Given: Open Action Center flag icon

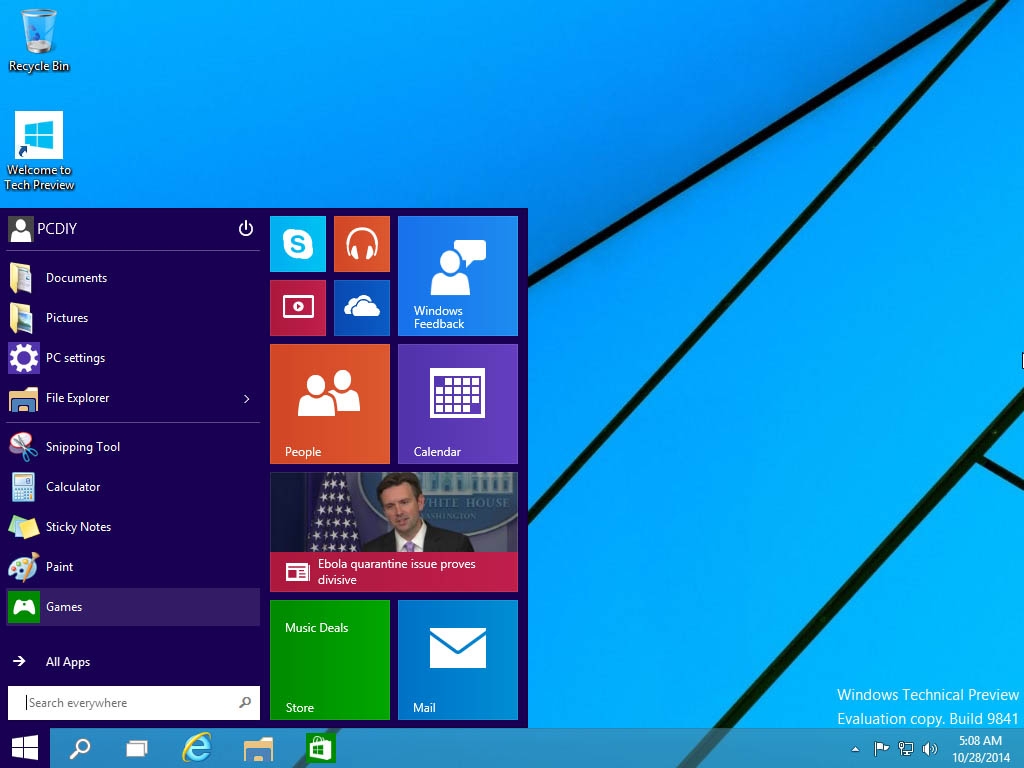Looking at the screenshot, I should pos(881,748).
